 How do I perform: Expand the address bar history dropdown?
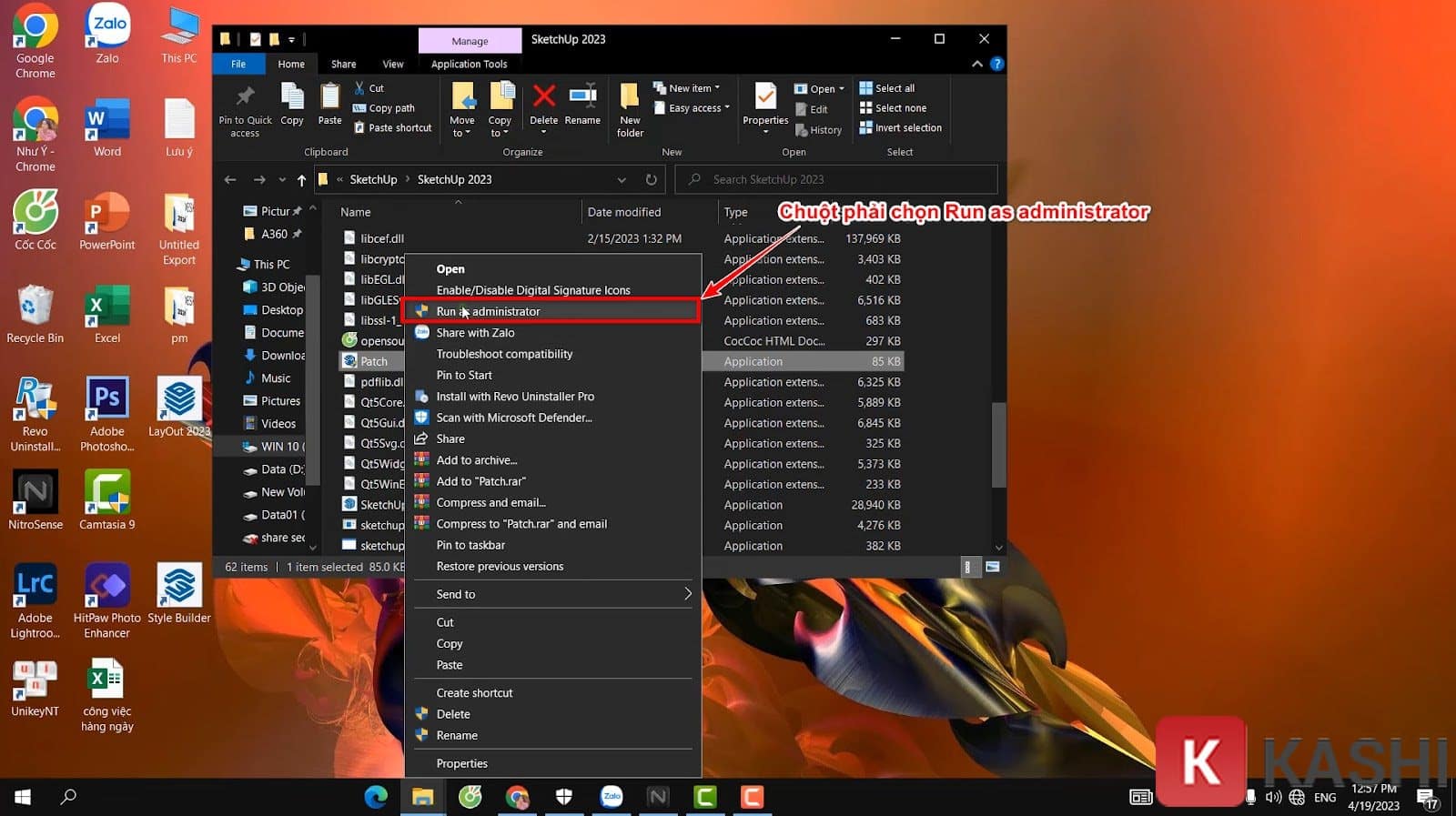pyautogui.click(x=622, y=179)
